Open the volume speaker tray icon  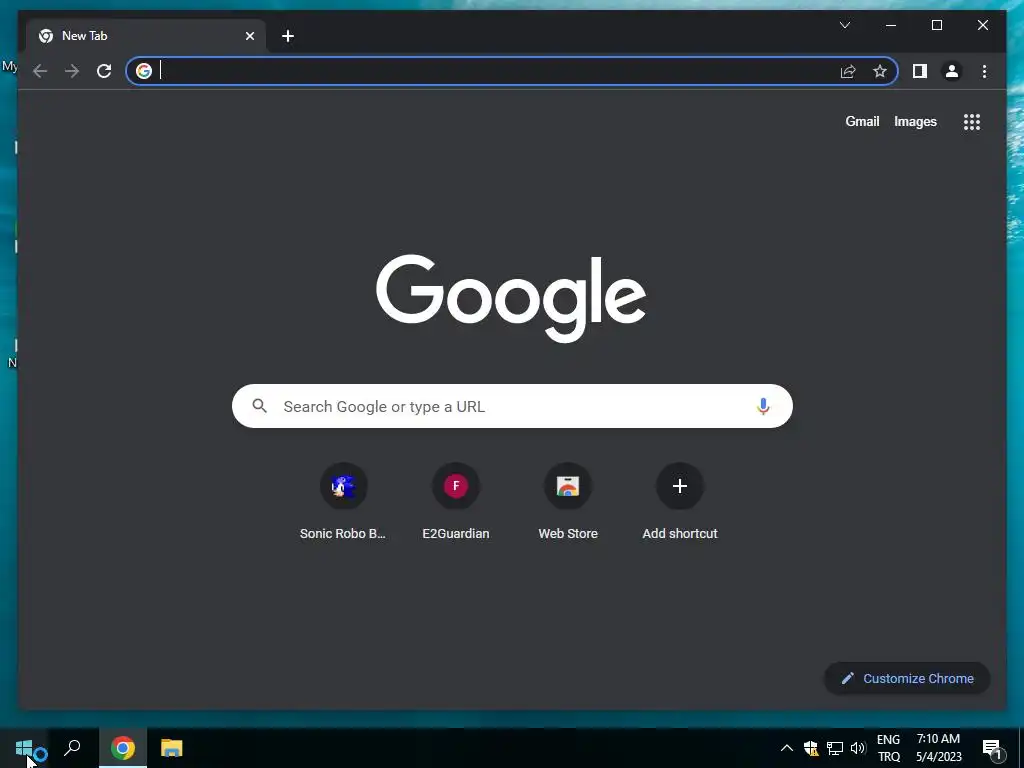tap(858, 748)
